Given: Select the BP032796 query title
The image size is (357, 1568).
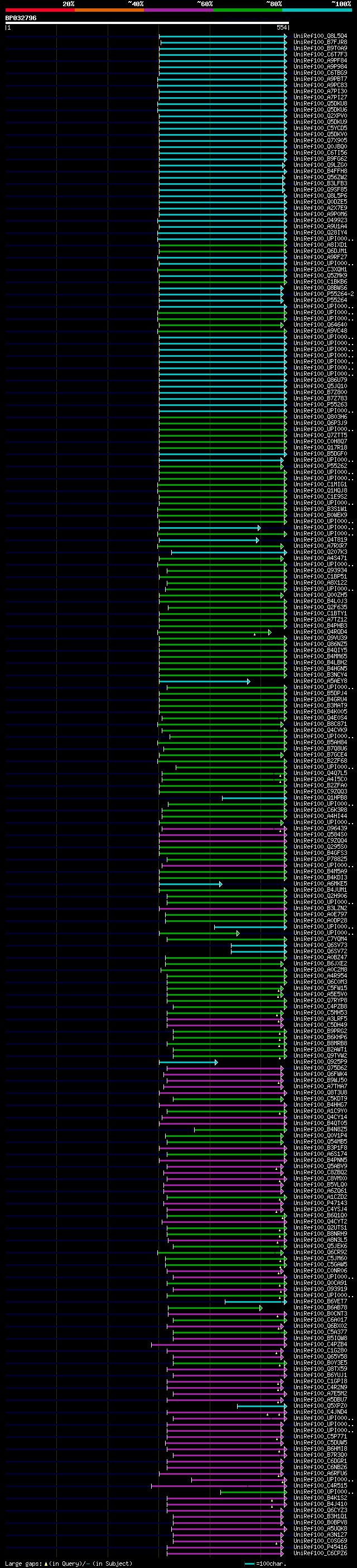Looking at the screenshot, I should pos(21,18).
